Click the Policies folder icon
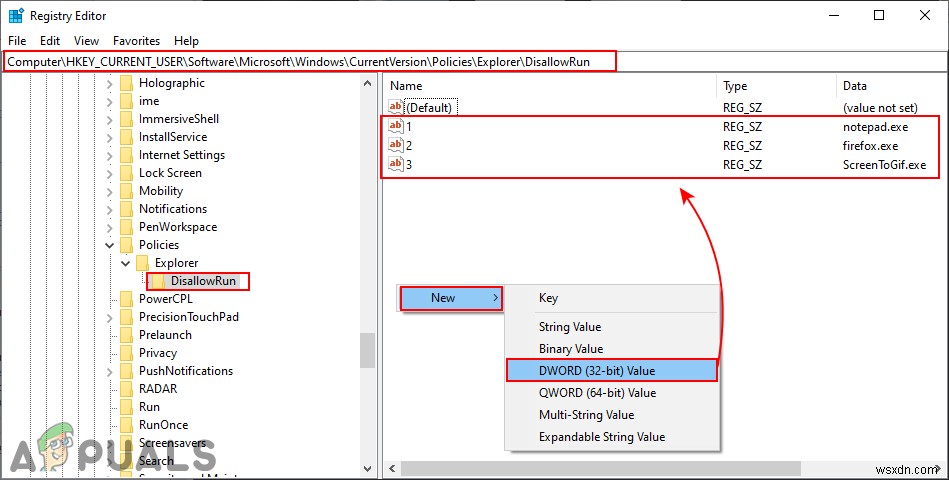The image size is (949, 480). coord(126,245)
